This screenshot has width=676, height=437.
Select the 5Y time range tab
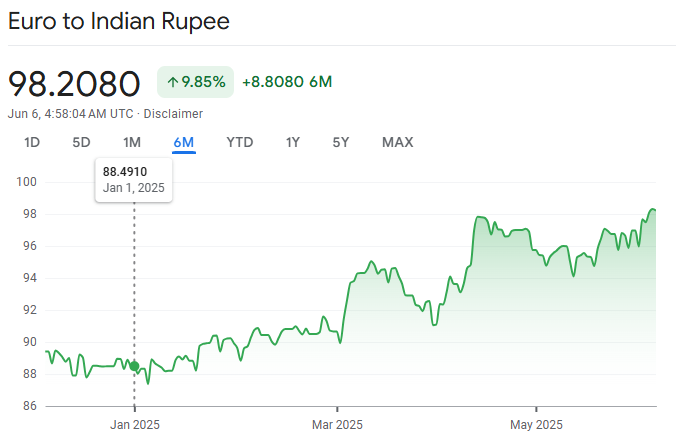(x=341, y=142)
